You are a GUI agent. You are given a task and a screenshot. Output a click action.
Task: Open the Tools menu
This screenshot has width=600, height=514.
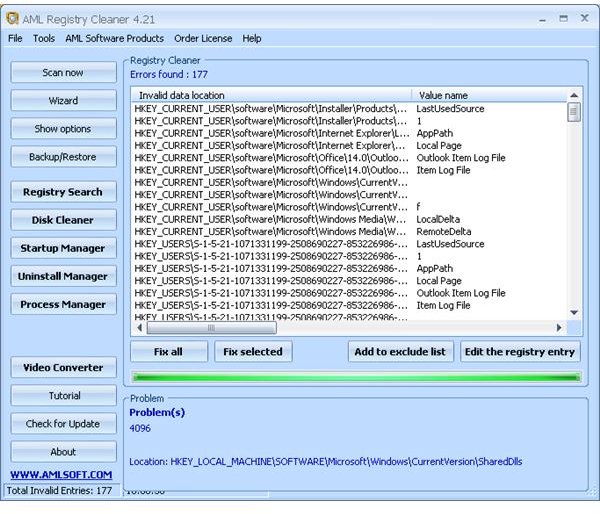(x=44, y=38)
